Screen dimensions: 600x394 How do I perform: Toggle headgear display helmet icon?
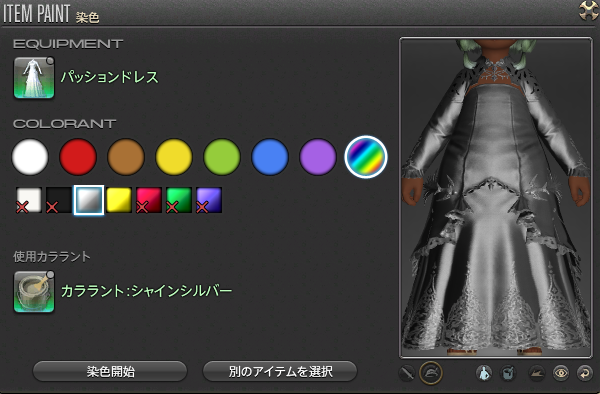coord(431,373)
